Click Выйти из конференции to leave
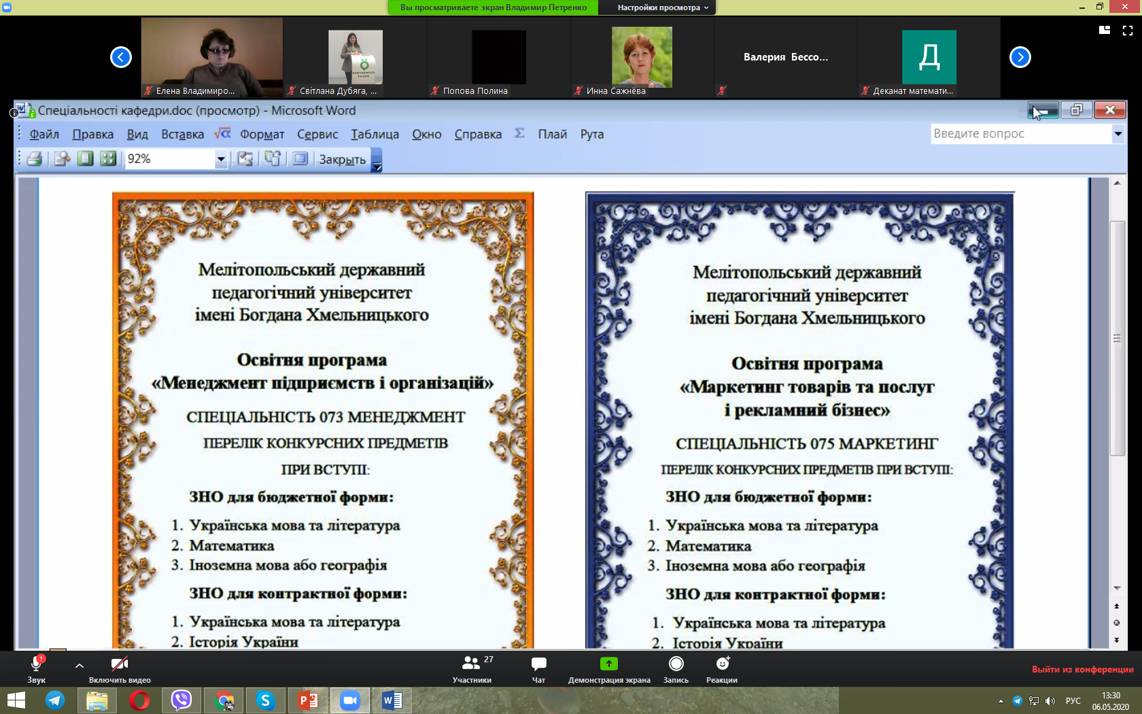 1082,669
